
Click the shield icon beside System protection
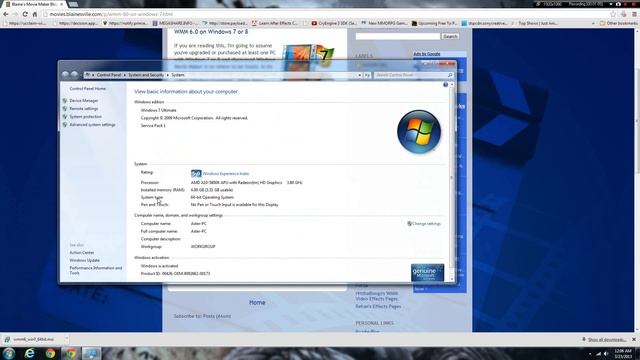coord(64,116)
